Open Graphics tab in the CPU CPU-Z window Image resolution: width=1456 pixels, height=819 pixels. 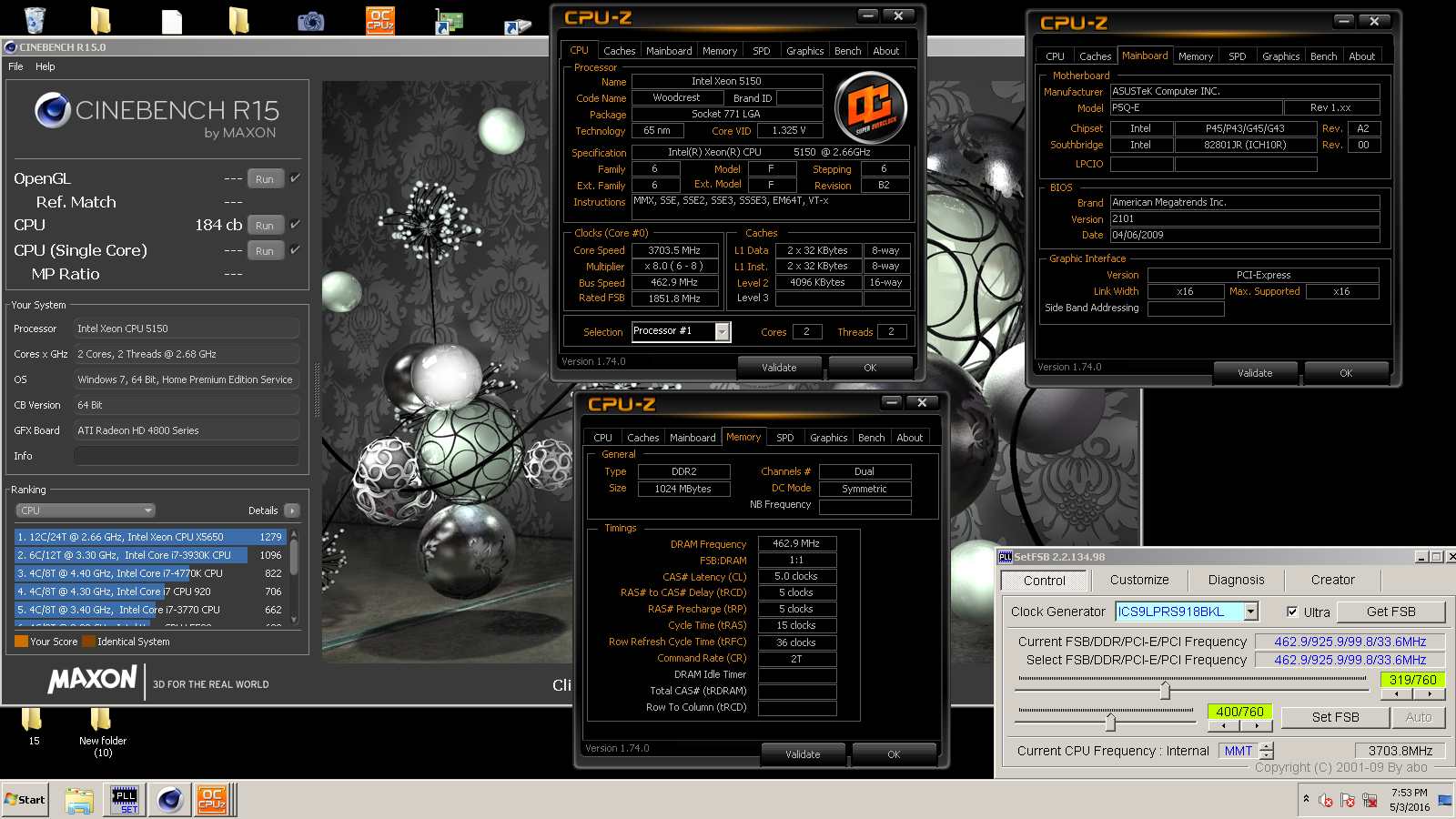click(804, 51)
